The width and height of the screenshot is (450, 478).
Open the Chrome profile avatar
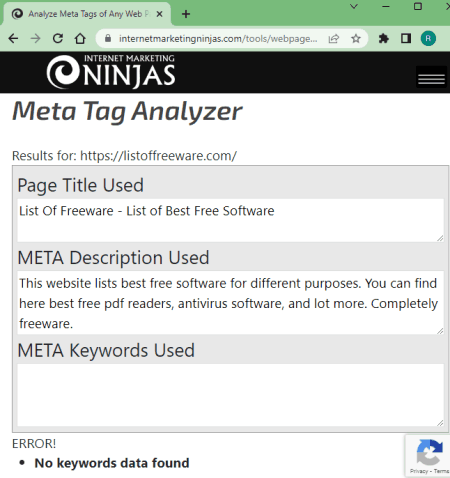pyautogui.click(x=428, y=39)
